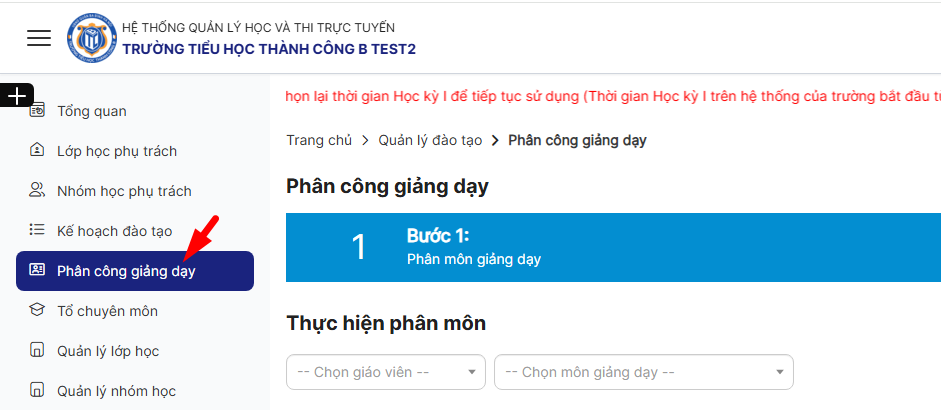Open the Tổng quan menu item
941x410 pixels.
click(x=92, y=111)
